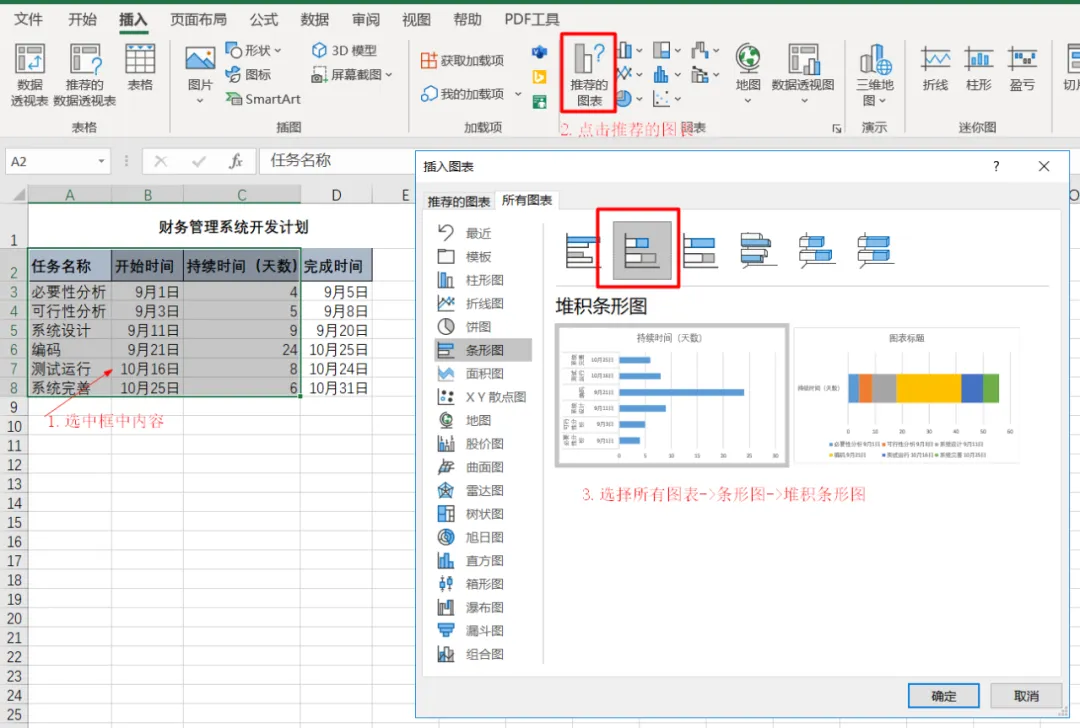Insert a Column sparkline (柱形)
The height and width of the screenshot is (728, 1080).
(979, 69)
